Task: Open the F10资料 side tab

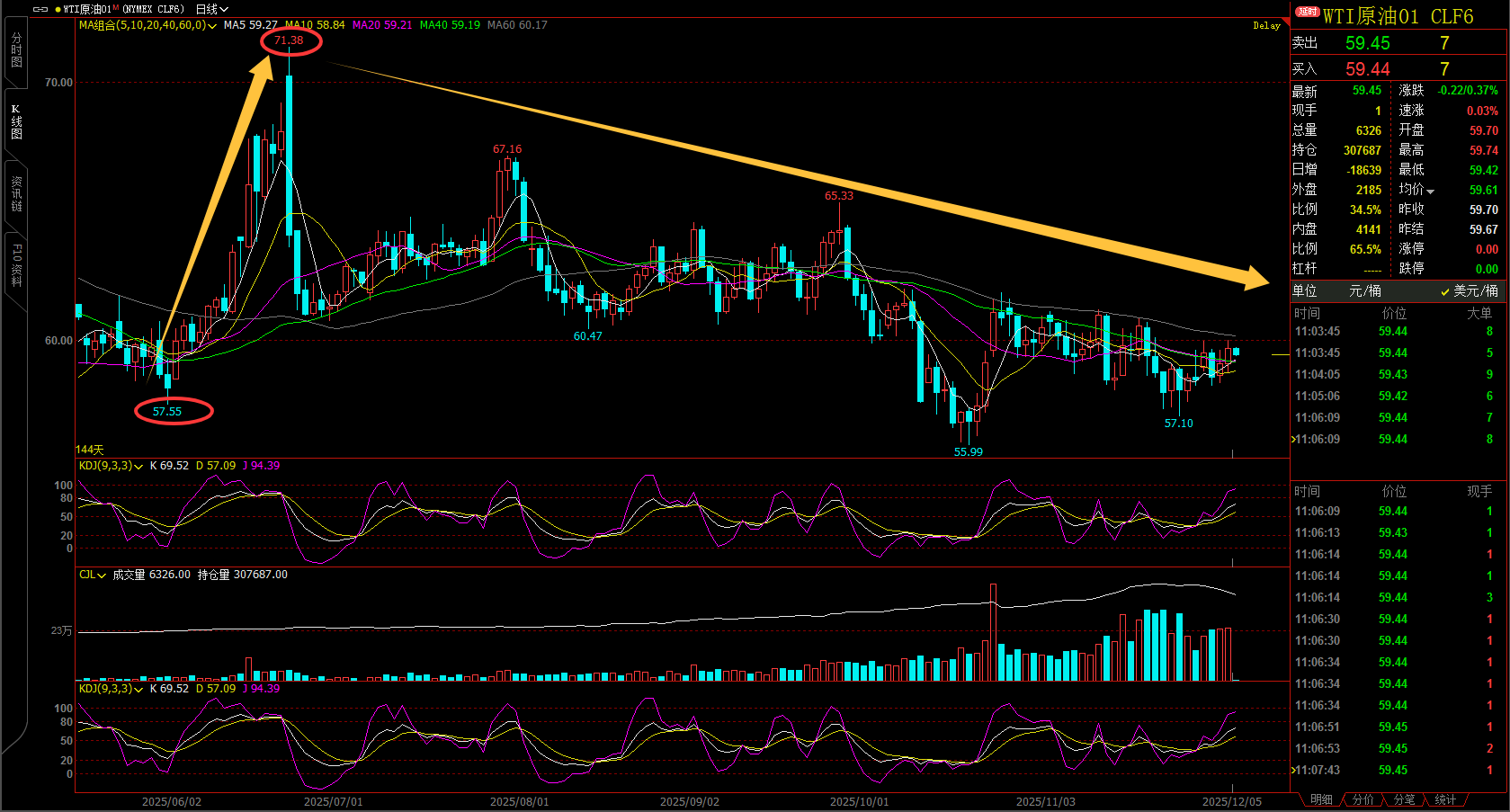Action: [16, 264]
